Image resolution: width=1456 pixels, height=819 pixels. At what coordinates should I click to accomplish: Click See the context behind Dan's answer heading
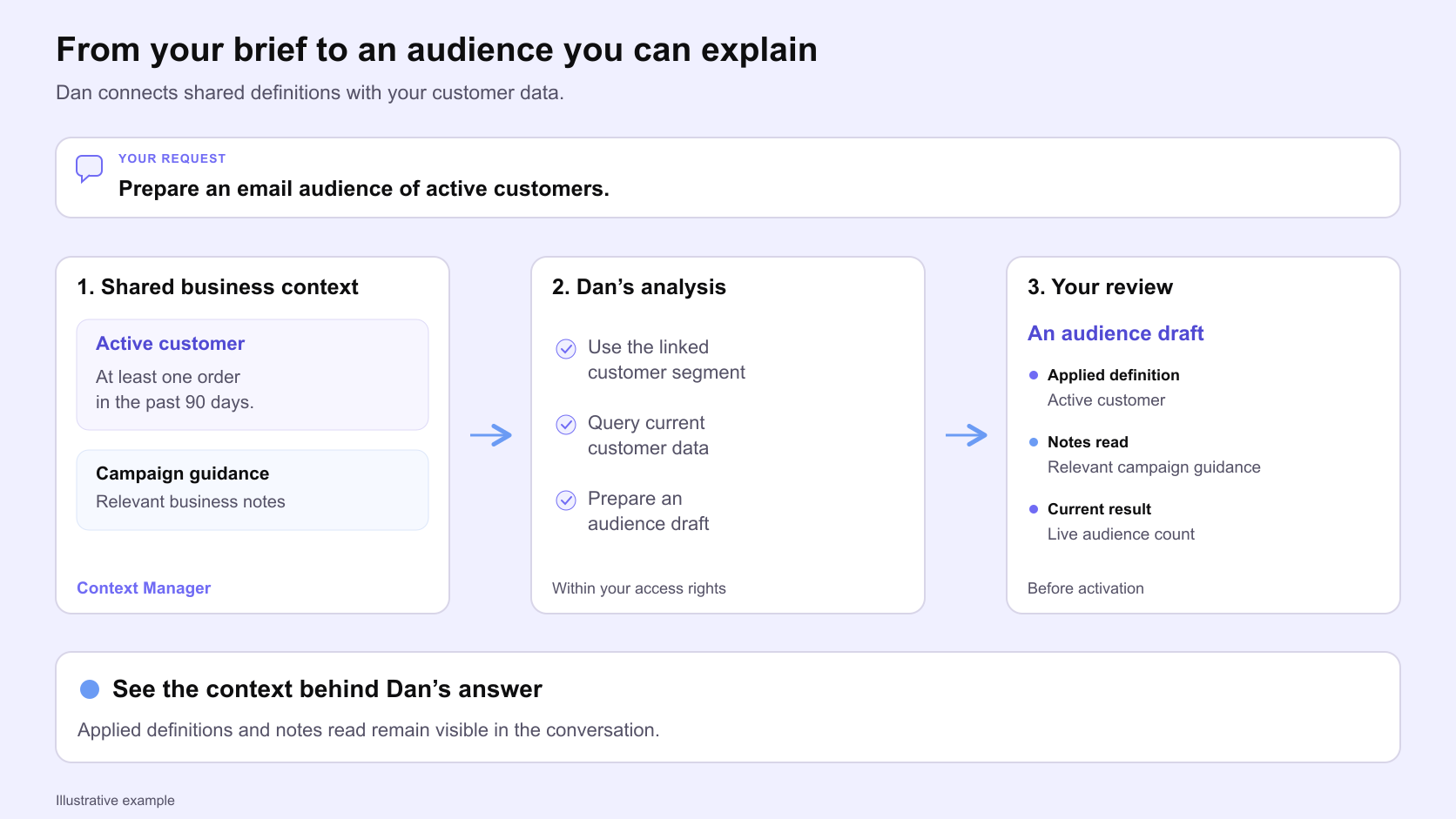[x=327, y=689]
